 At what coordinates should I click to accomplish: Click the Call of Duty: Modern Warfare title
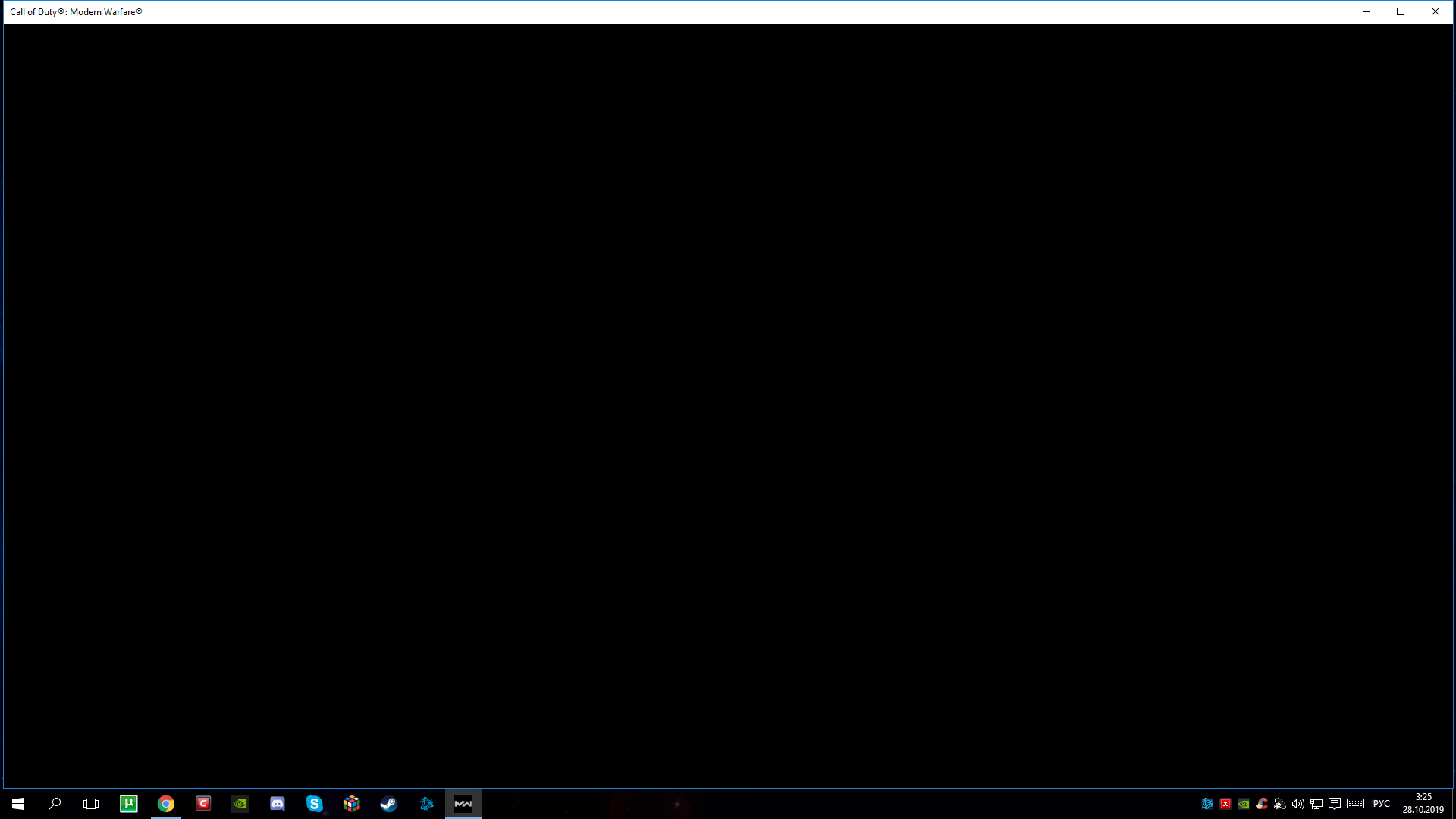(76, 12)
